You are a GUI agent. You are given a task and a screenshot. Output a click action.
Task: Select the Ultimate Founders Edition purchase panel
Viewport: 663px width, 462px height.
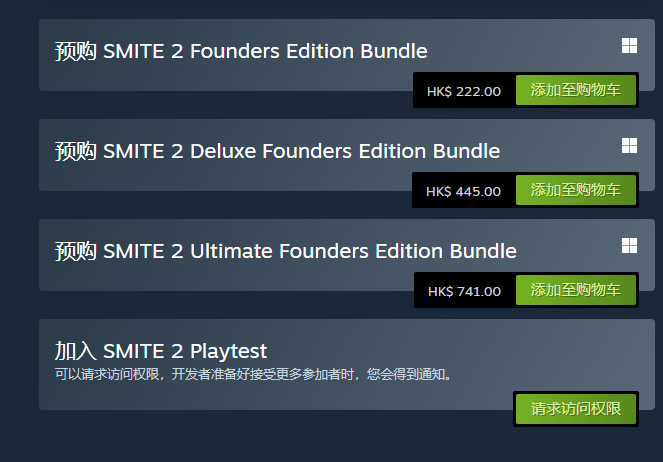(x=347, y=255)
